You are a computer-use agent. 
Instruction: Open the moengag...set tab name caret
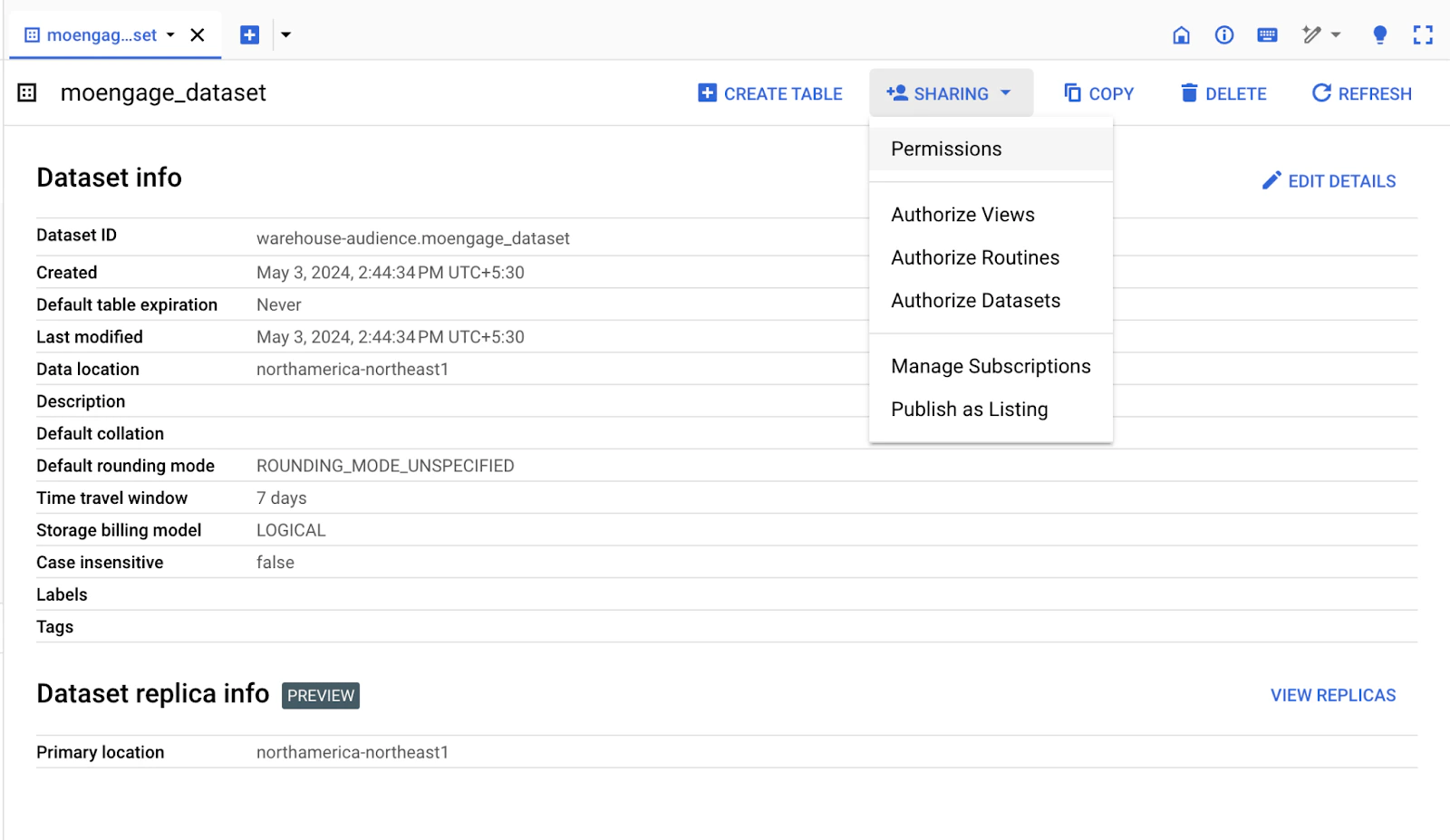pos(169,34)
